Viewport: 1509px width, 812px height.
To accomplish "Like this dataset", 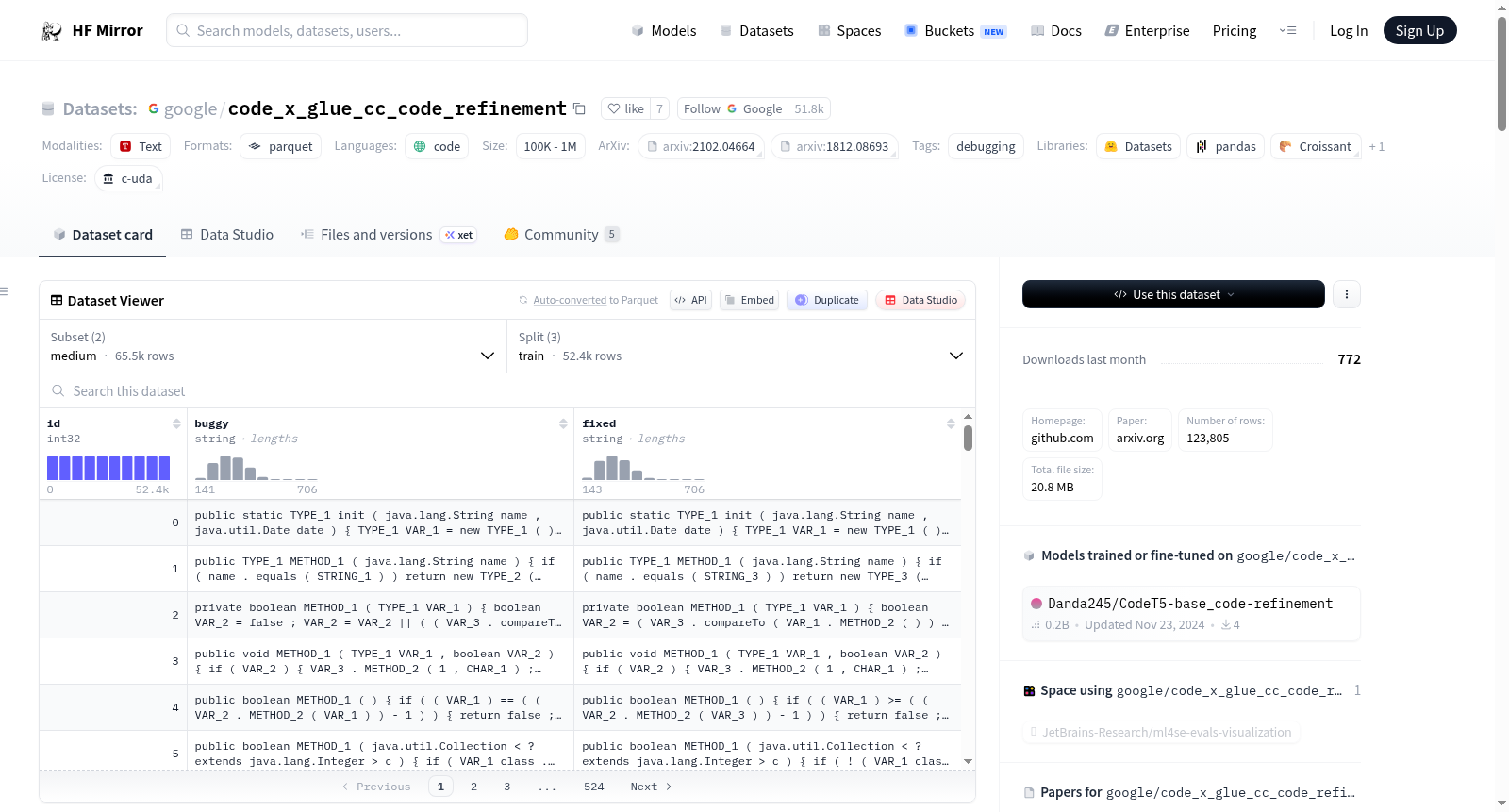I will 625,108.
